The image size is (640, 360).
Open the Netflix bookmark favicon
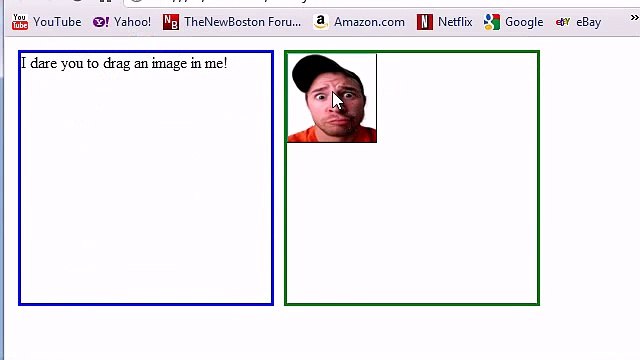click(x=424, y=22)
